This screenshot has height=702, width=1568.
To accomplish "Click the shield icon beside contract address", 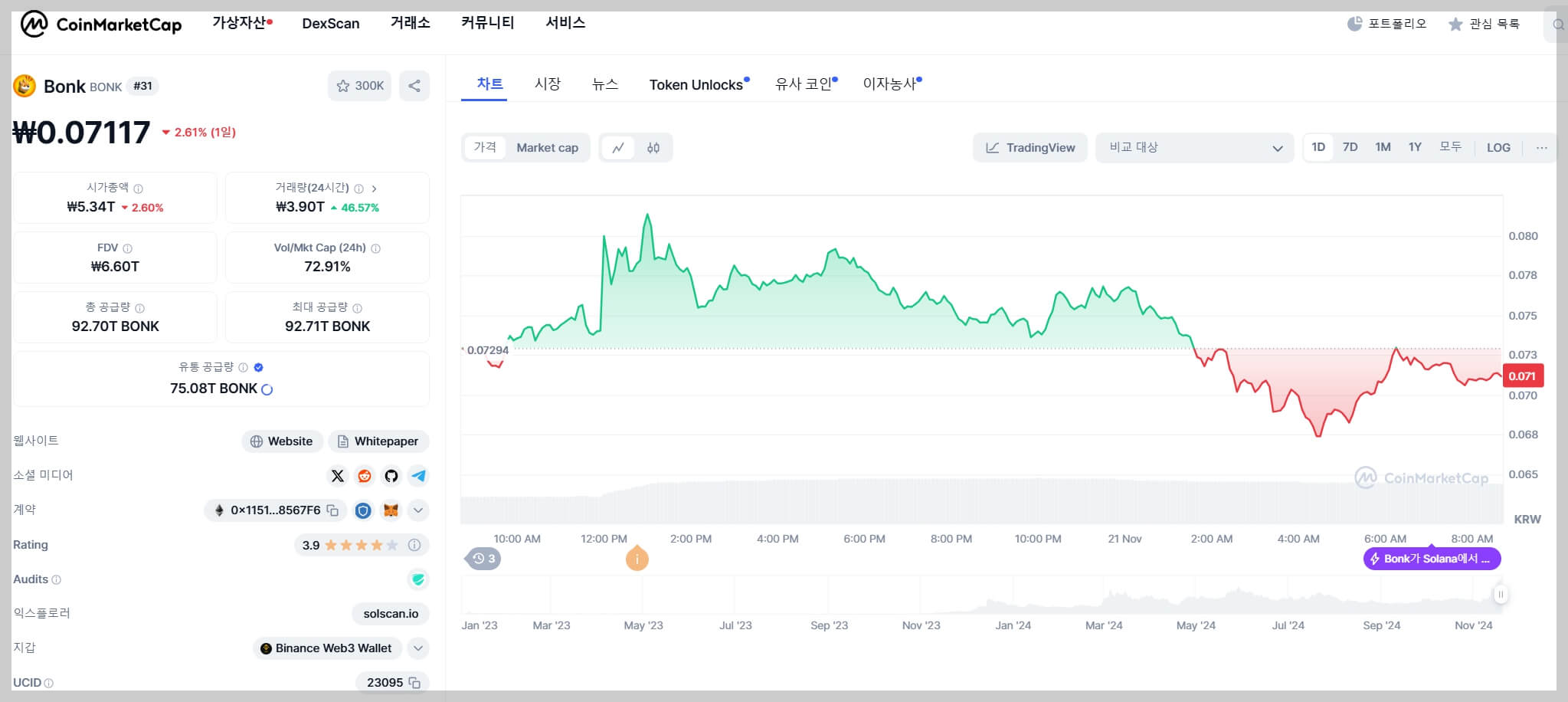I will (363, 510).
